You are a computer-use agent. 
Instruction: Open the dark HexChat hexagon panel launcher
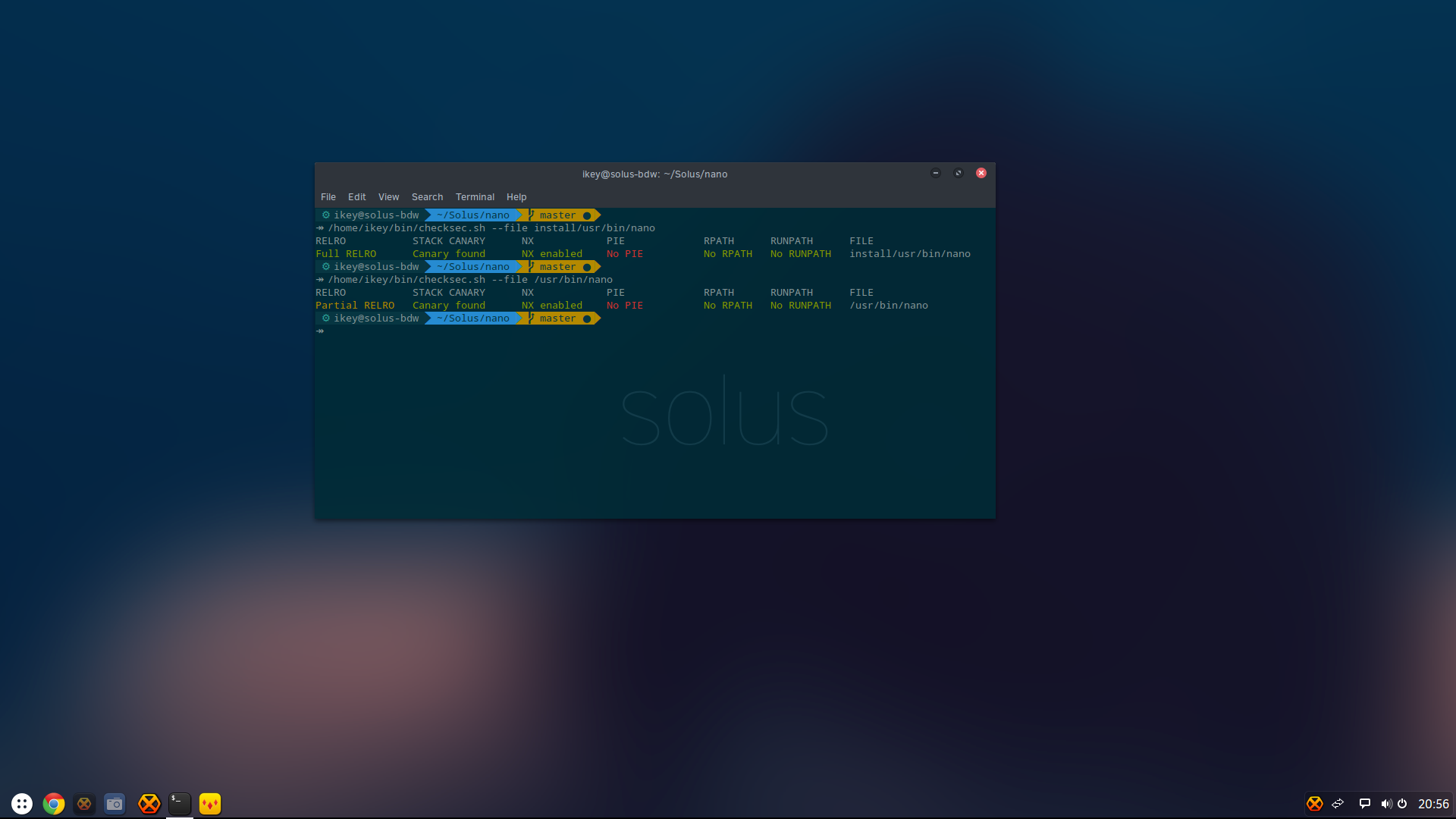coord(84,804)
